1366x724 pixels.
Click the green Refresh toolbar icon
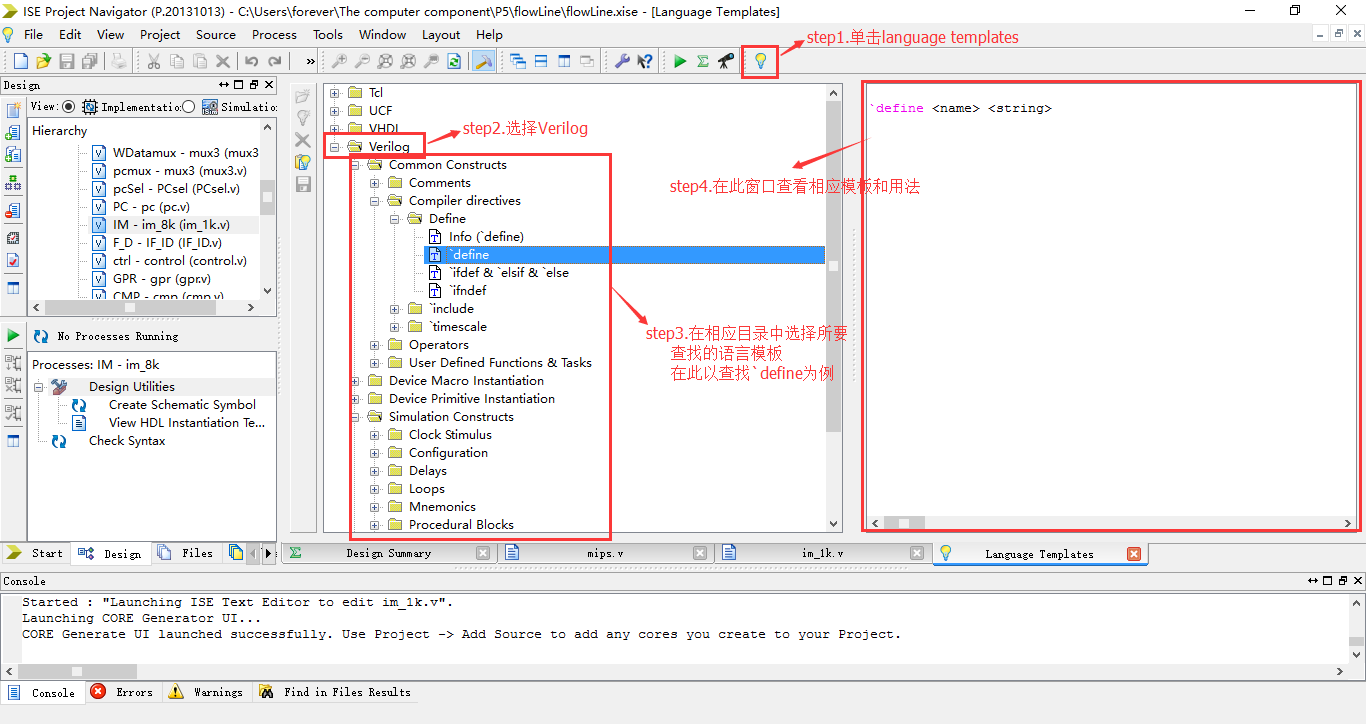[454, 61]
